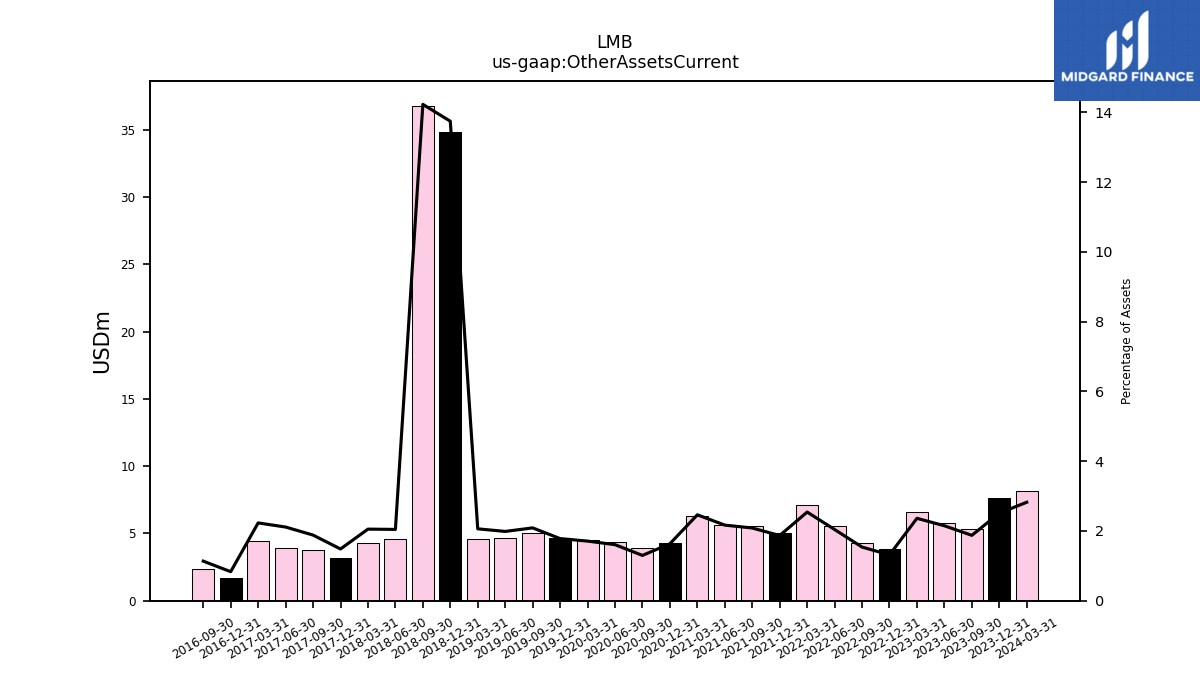Screen dimensions: 1200x675
Task: Click the left axis tick label '20'
Action: pos(128,332)
